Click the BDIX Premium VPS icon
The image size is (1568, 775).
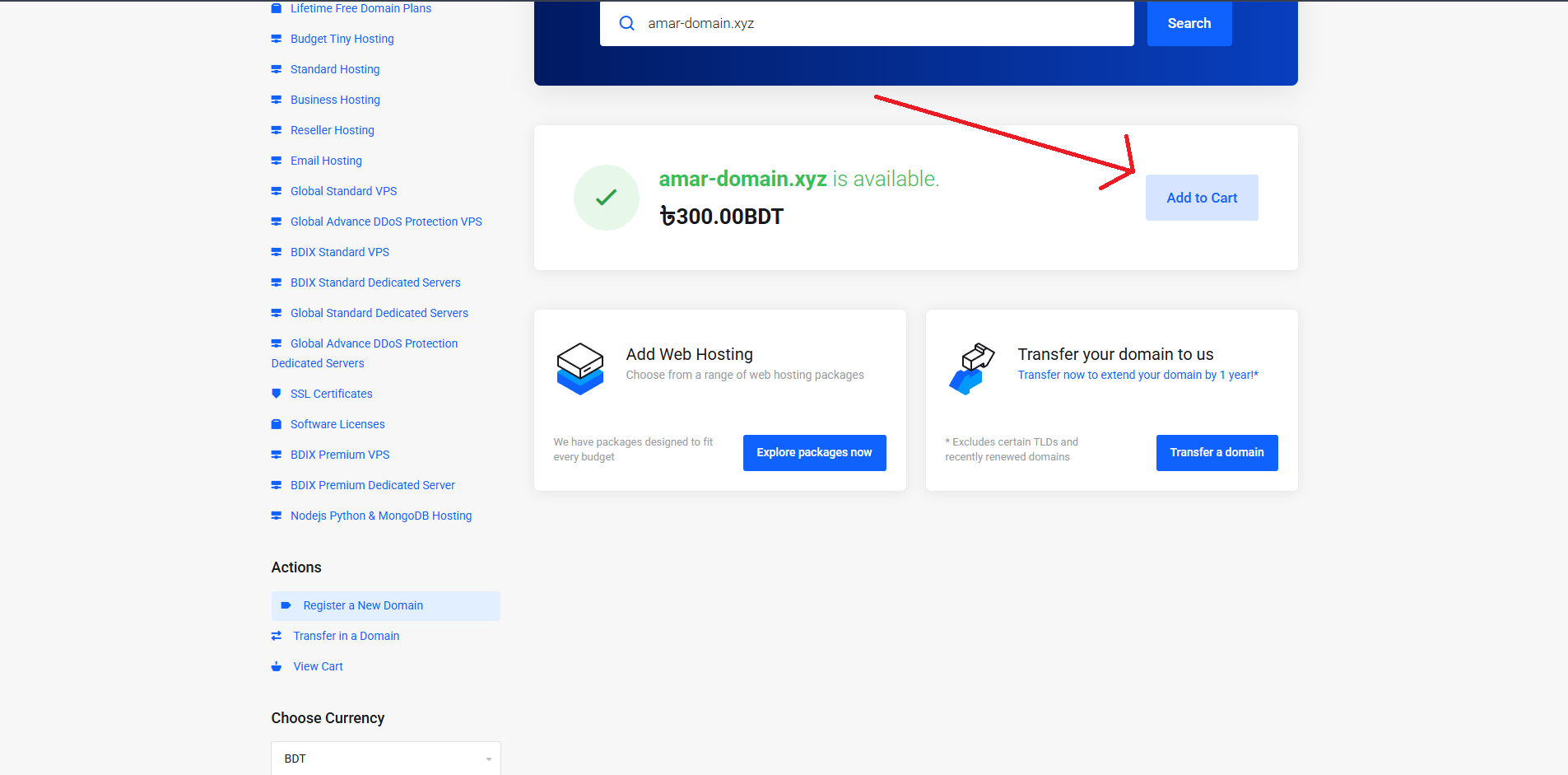click(277, 455)
